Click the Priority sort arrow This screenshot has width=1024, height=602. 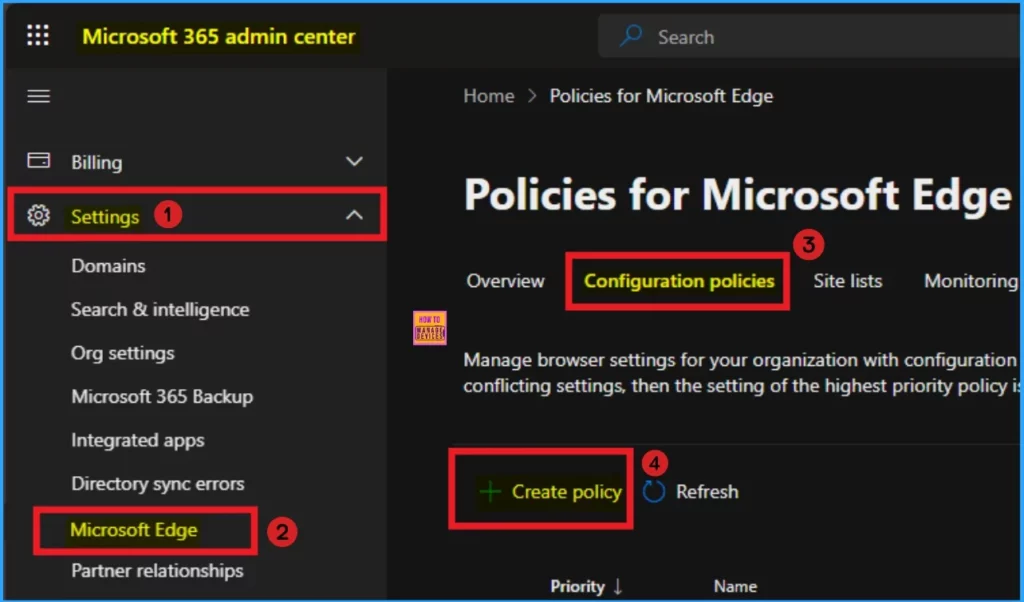click(617, 586)
